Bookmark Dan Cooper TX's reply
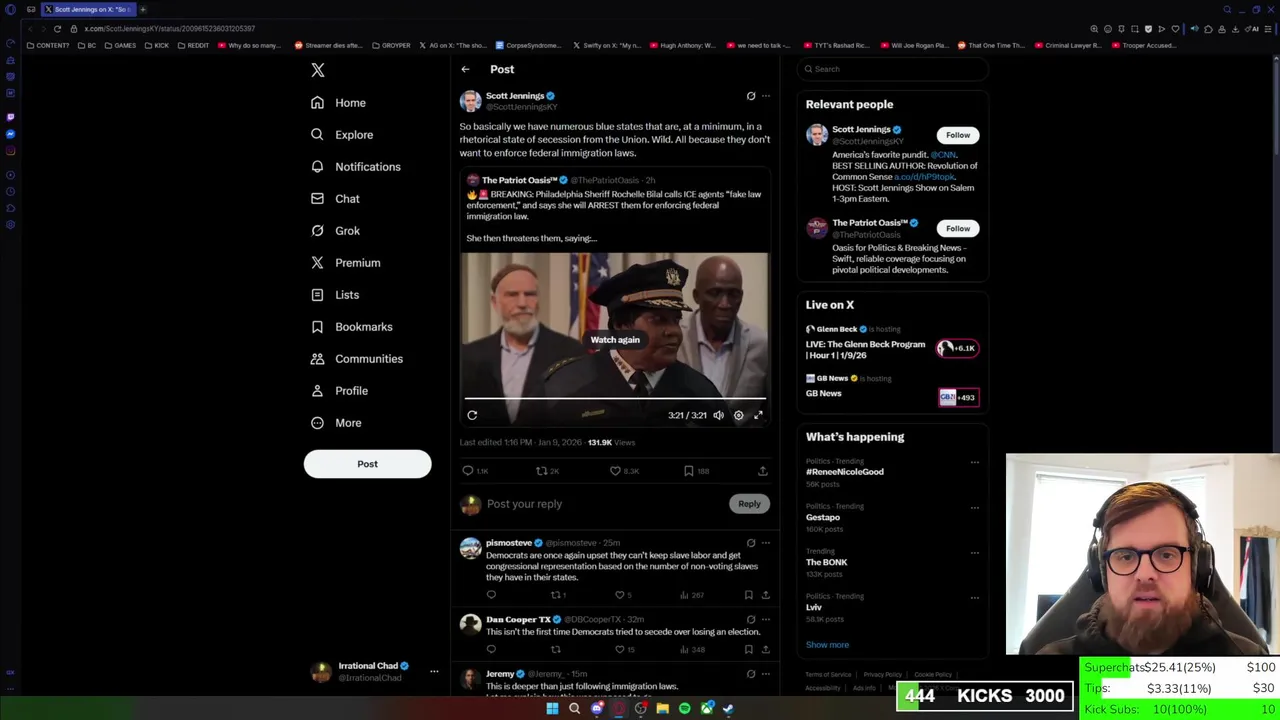Image resolution: width=1280 pixels, height=720 pixels. tap(748, 649)
